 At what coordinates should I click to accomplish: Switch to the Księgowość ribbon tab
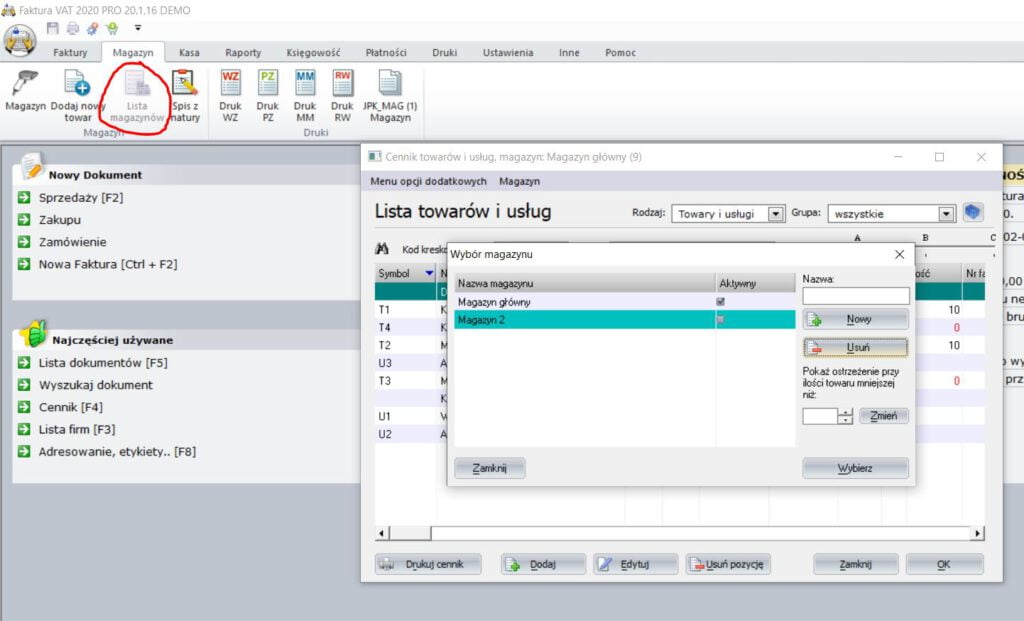point(313,53)
